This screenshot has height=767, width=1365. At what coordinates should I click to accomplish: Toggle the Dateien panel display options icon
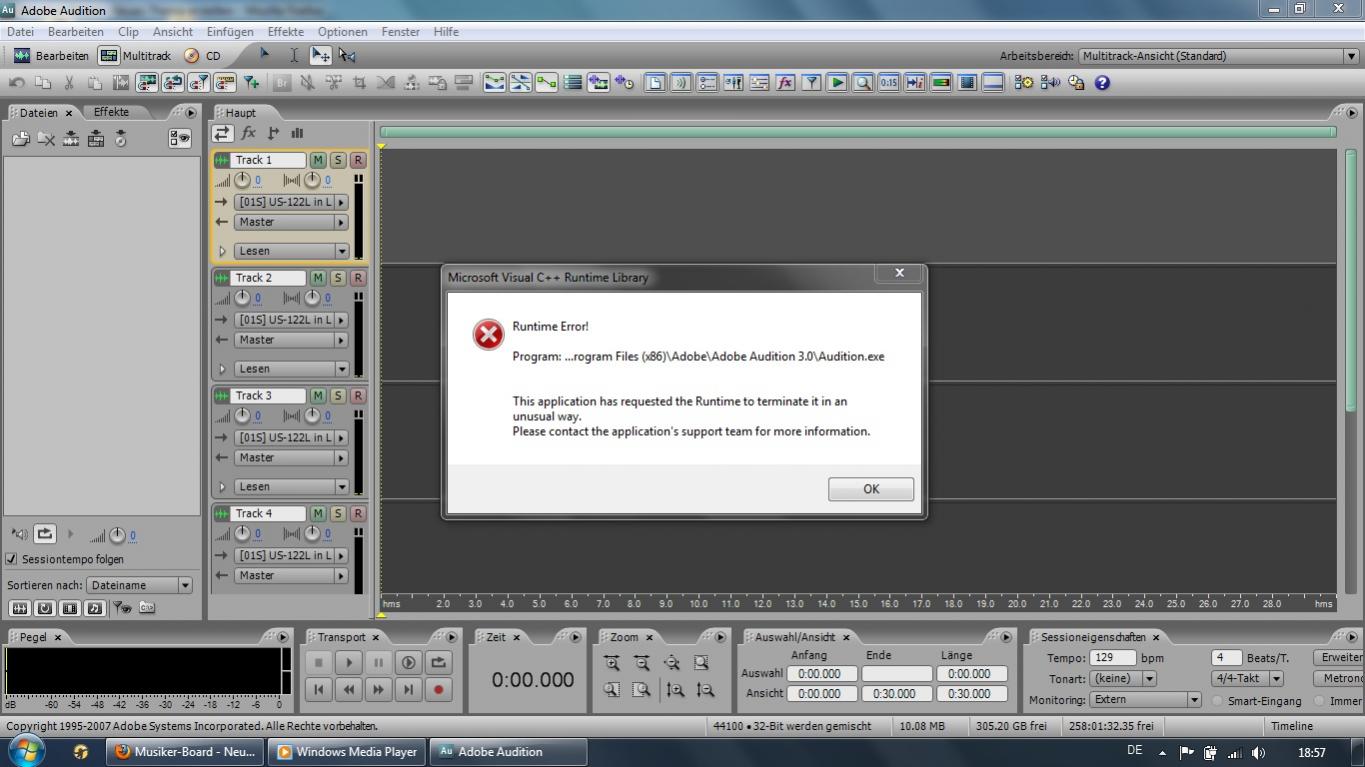click(x=180, y=139)
